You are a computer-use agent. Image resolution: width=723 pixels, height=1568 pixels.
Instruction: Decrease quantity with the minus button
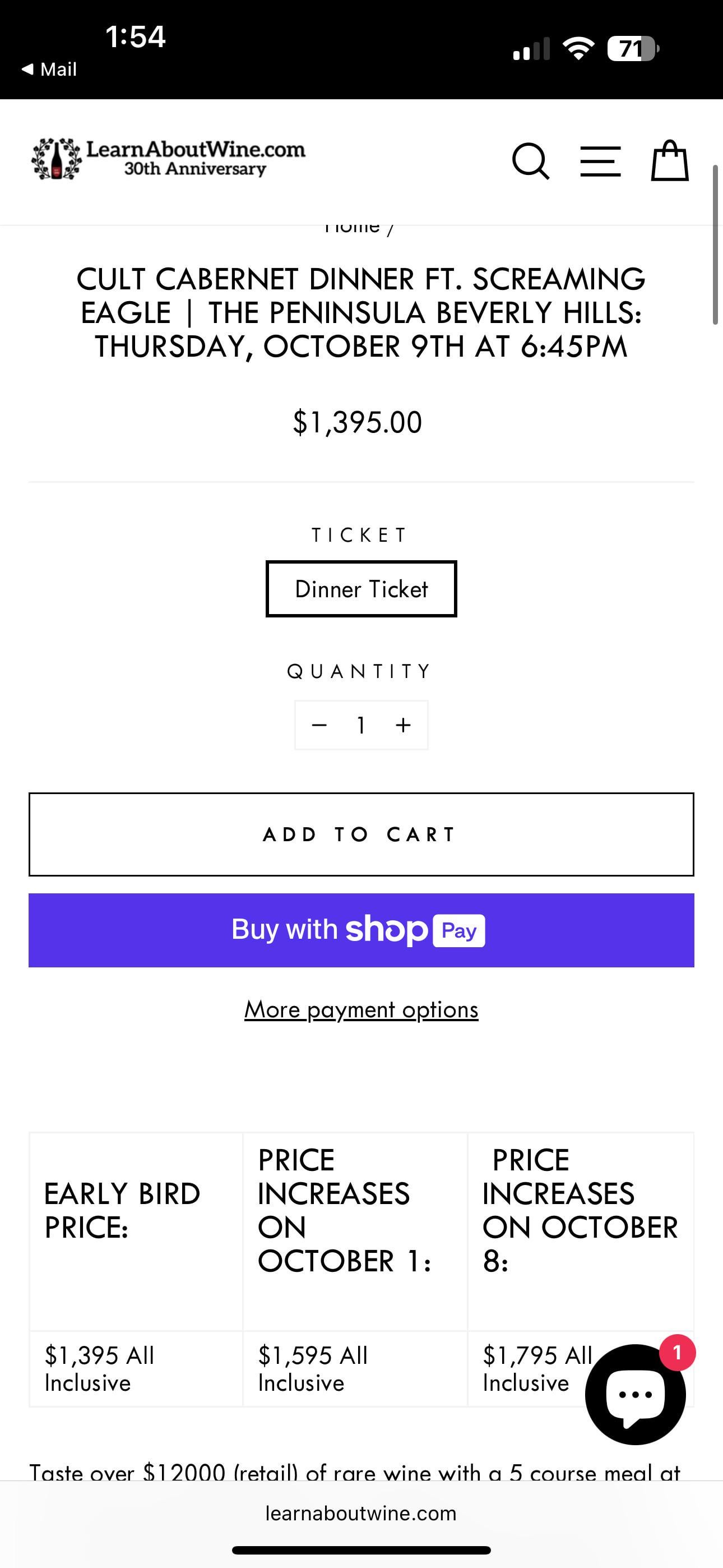pyautogui.click(x=319, y=725)
